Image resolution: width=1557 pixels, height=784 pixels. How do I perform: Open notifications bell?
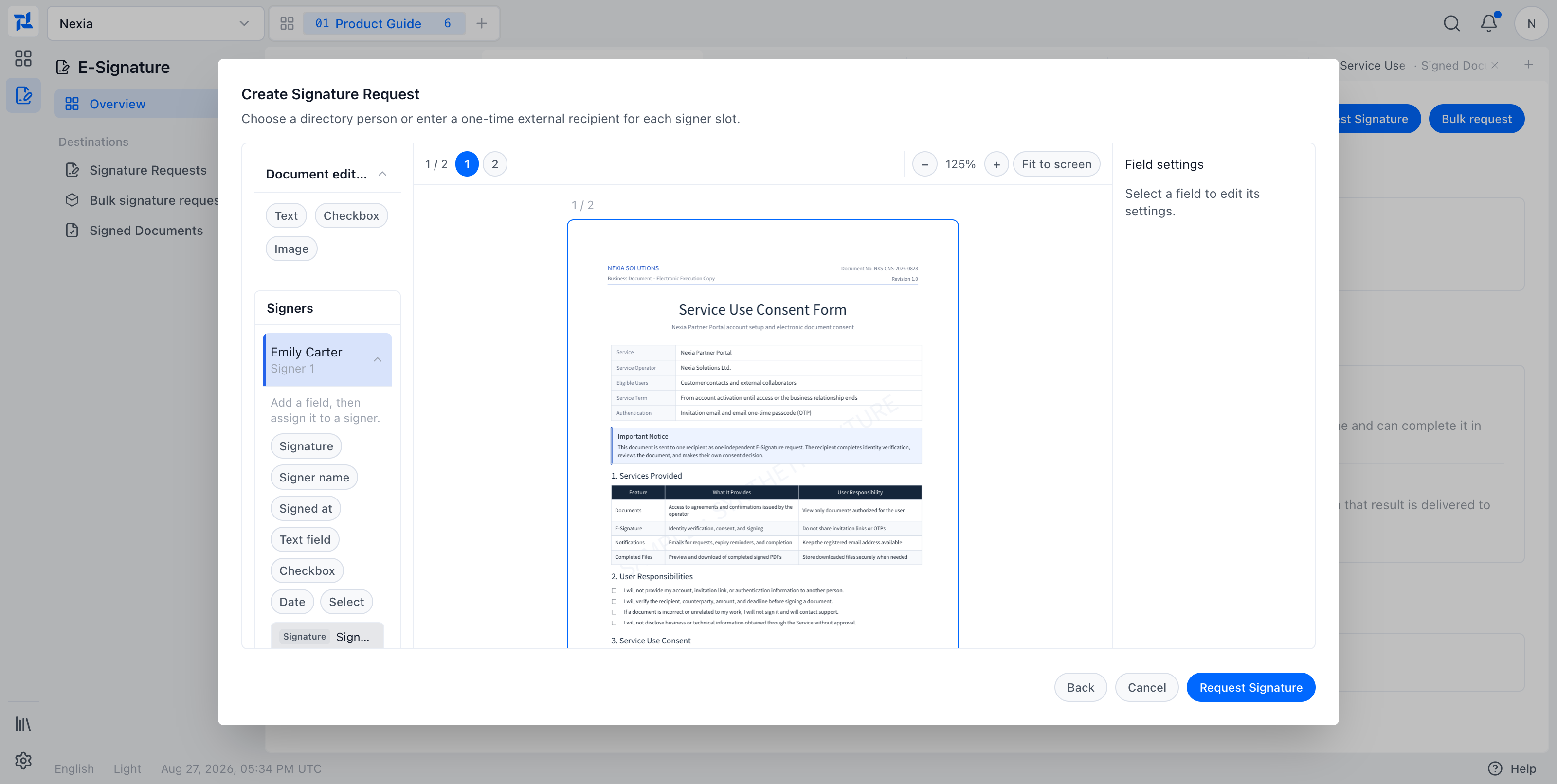1489,23
